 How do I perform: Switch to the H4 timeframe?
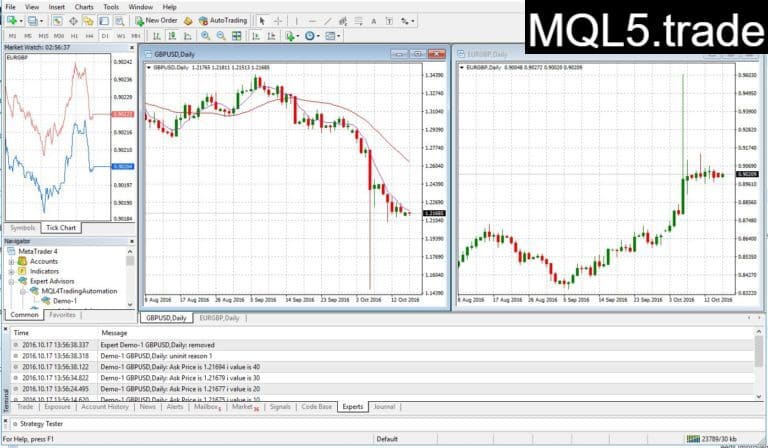(x=89, y=36)
